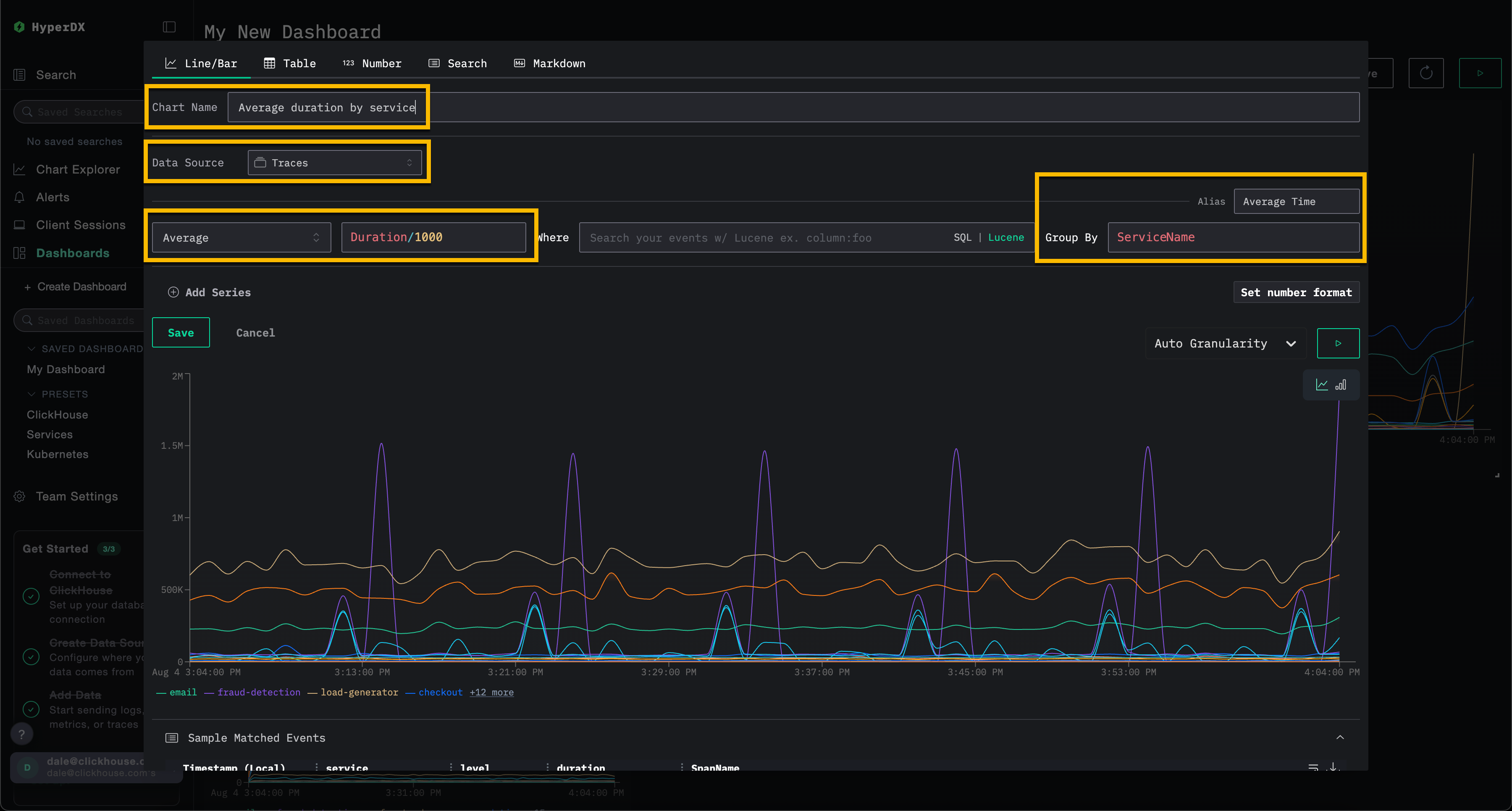
Task: Save the chart configuration
Action: pos(181,332)
